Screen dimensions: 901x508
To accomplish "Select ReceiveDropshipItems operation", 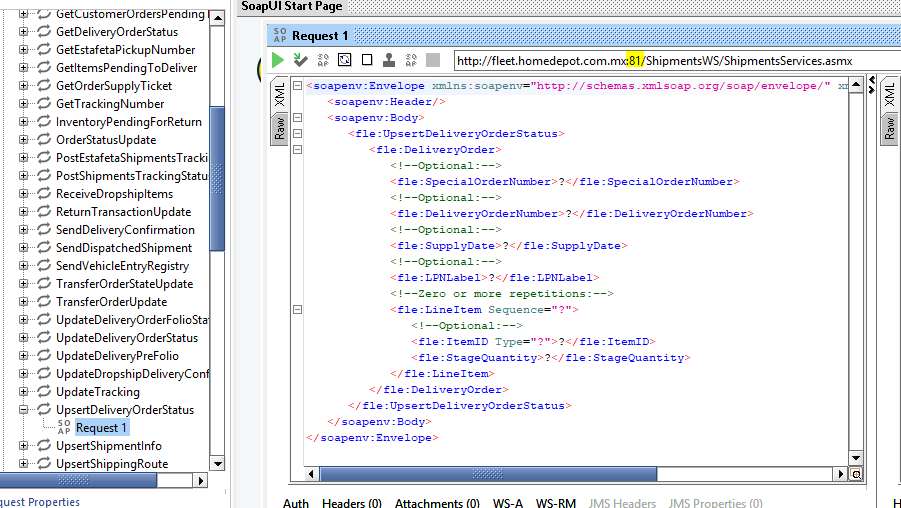I will pyautogui.click(x=114, y=194).
